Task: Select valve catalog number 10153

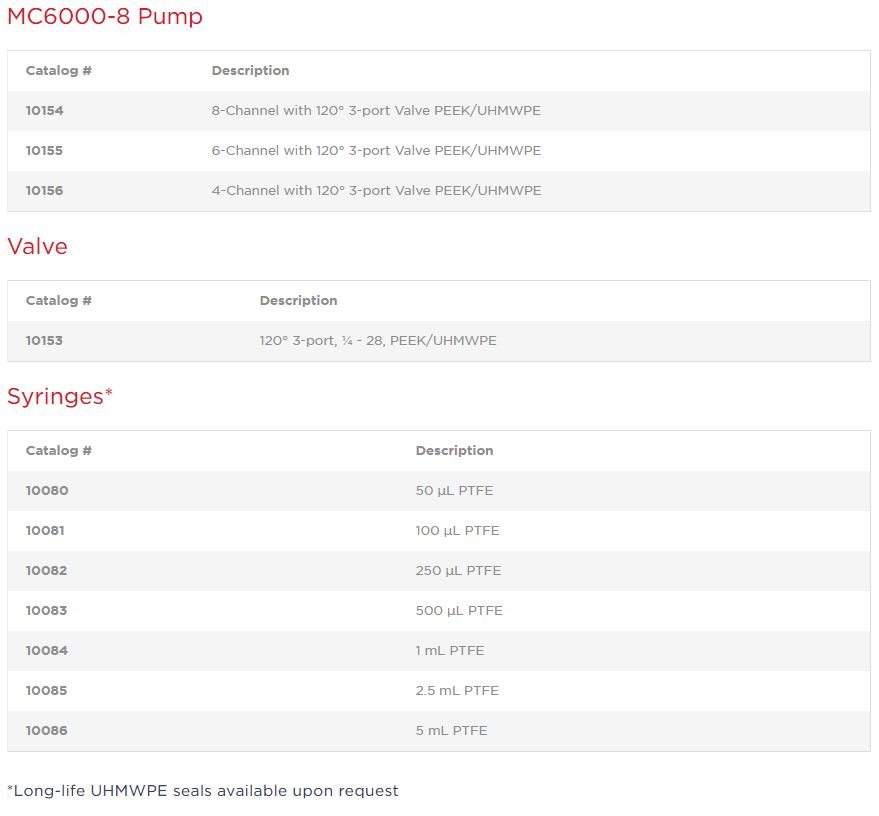Action: (45, 341)
